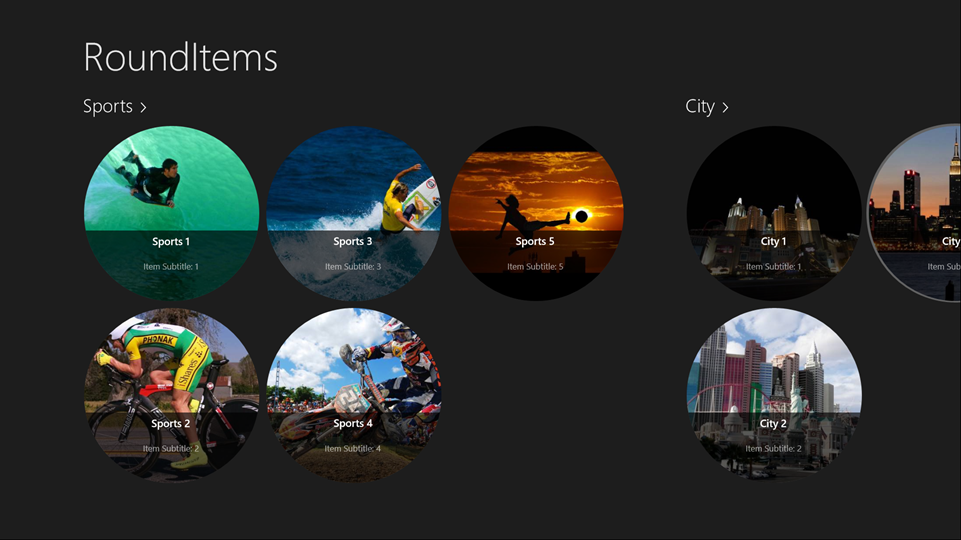Click the 'Sports 3' title label
Screen dimensions: 961x540
click(353, 241)
